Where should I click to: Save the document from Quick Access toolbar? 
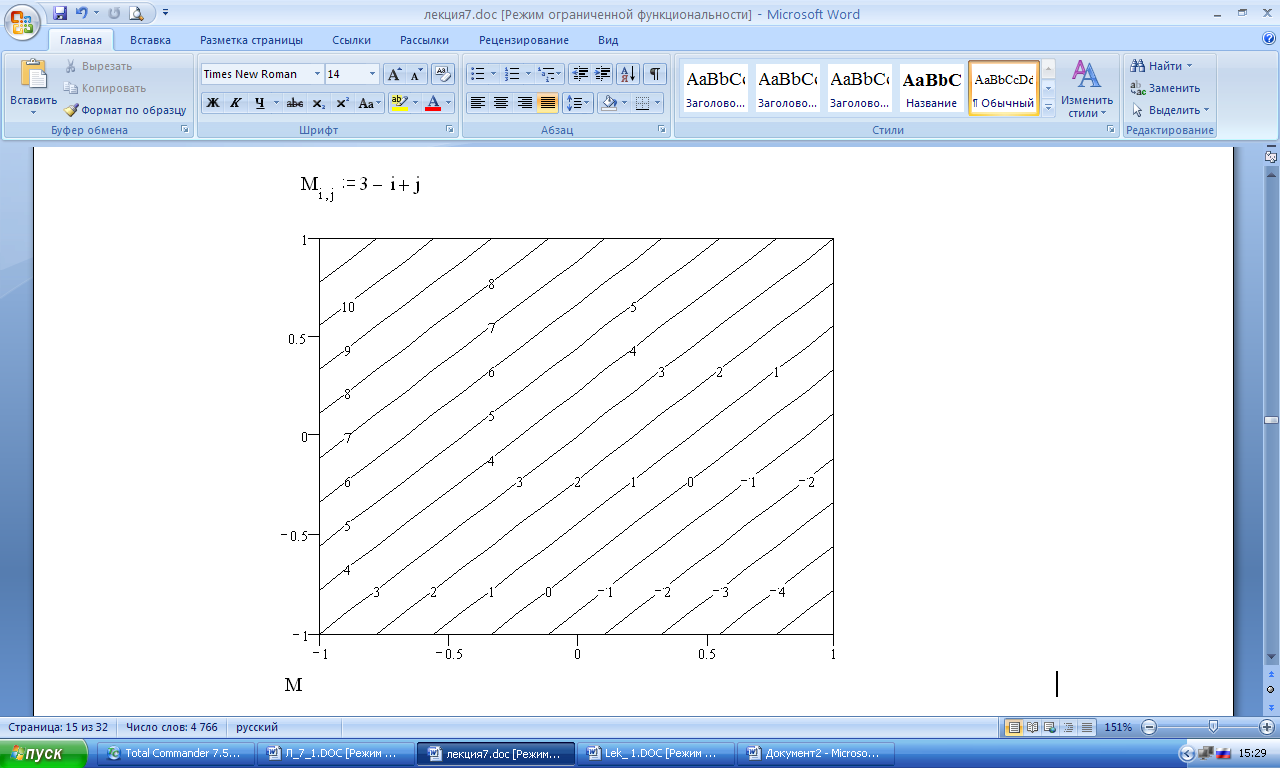point(60,14)
